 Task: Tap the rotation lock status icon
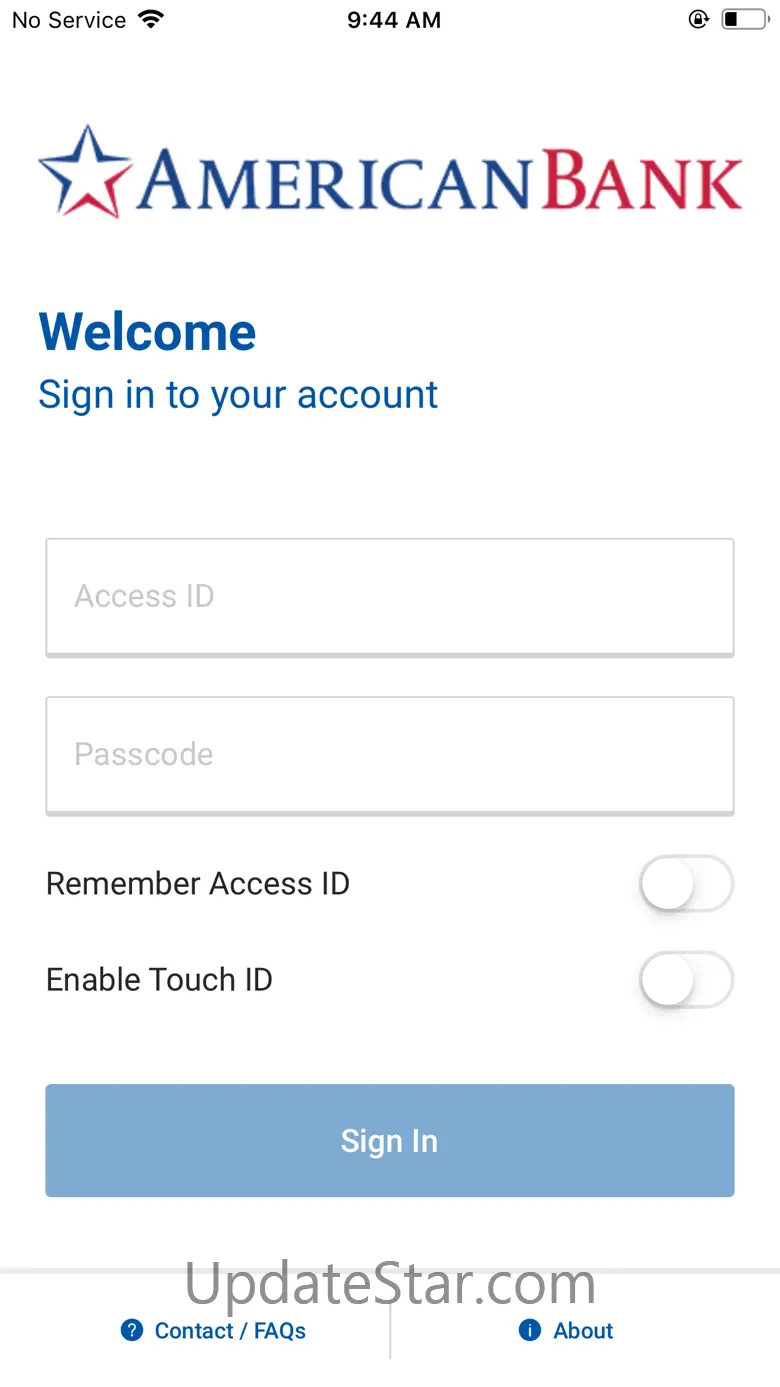click(699, 19)
